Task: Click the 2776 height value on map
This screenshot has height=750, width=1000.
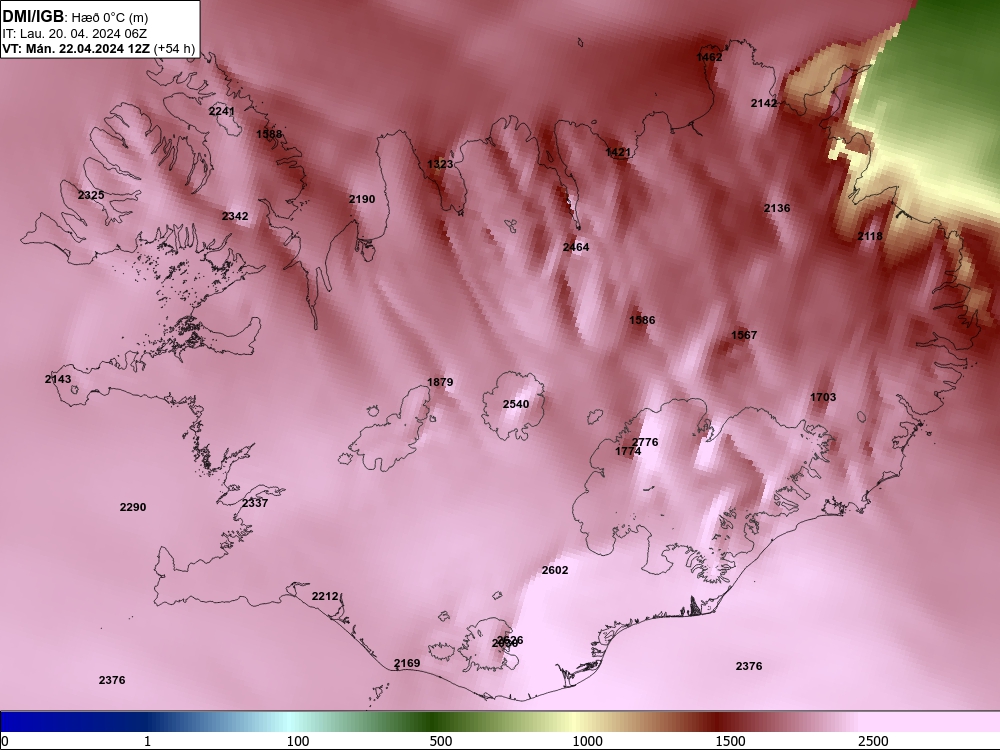Action: 645,442
